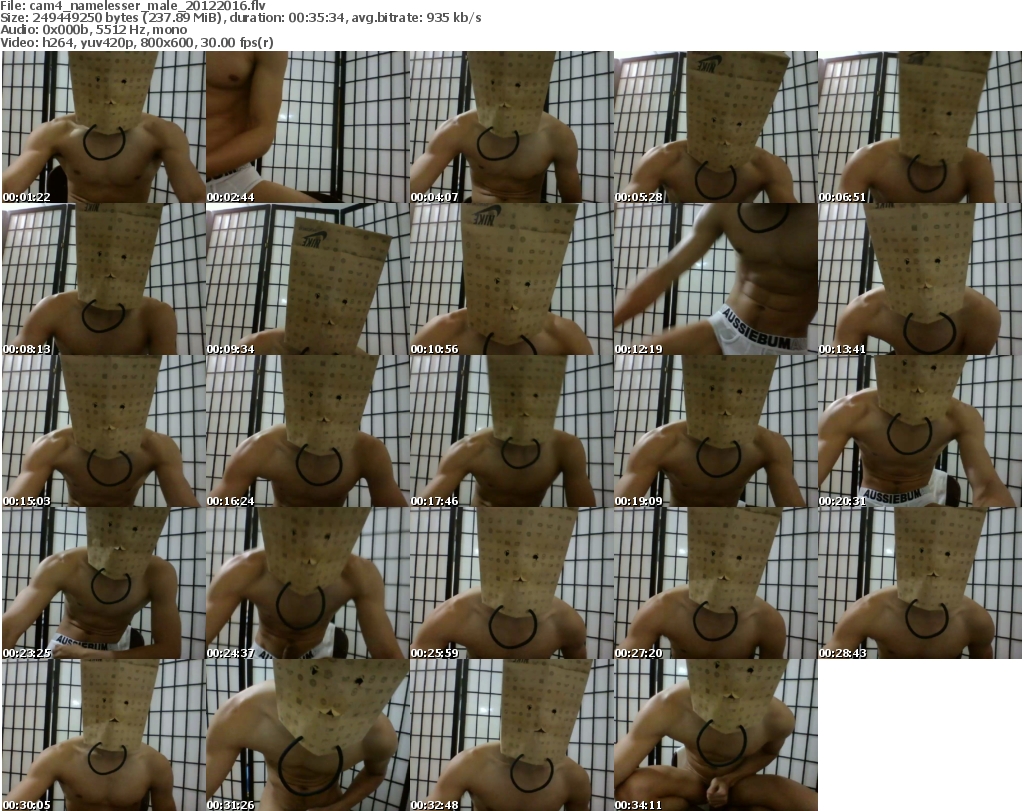This screenshot has width=1024, height=811.
Task: Open the thumbnail stamped 00:02:44
Action: (308, 127)
